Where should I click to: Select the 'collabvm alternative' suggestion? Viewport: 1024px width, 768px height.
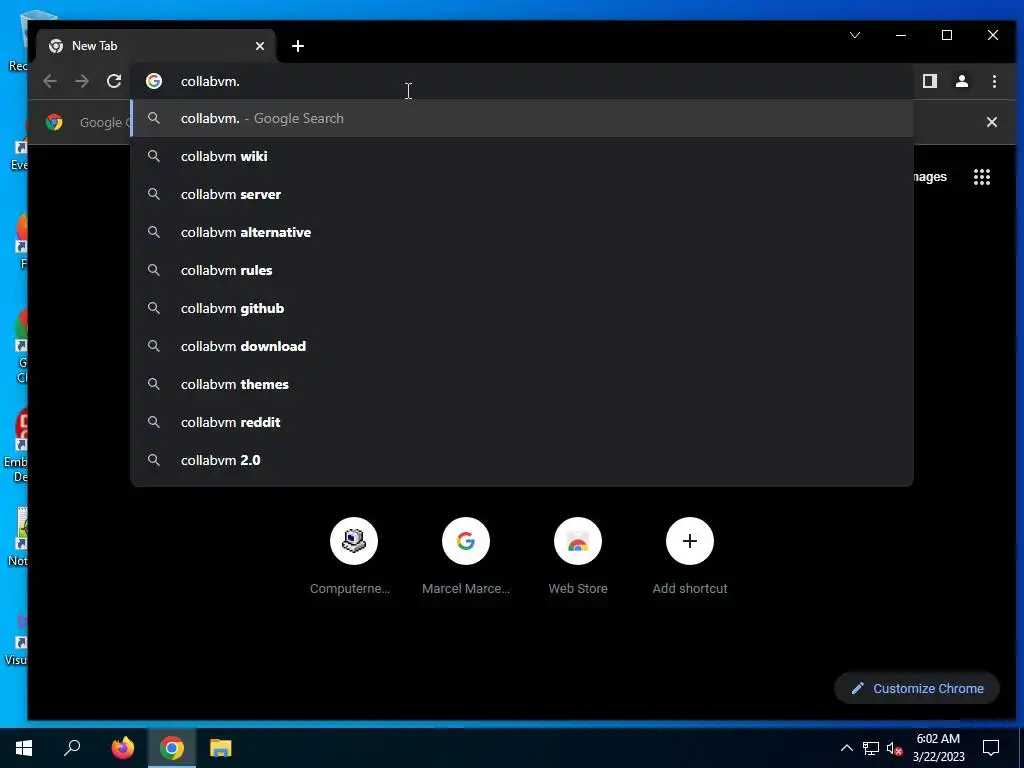pyautogui.click(x=522, y=232)
